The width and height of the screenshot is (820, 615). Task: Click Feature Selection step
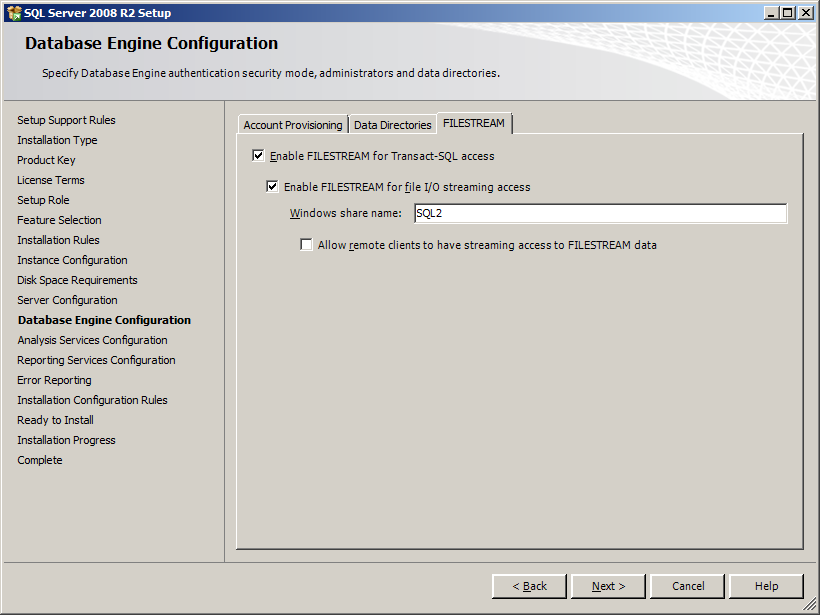[60, 220]
